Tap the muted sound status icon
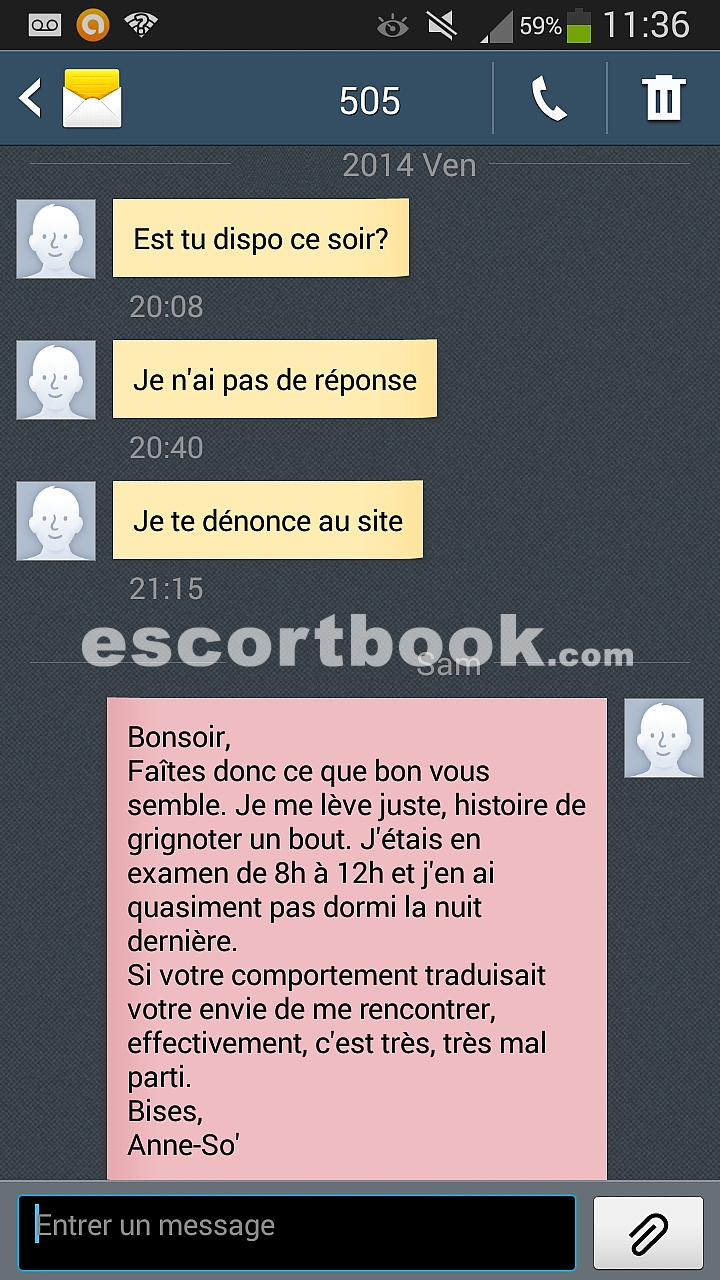 click(x=441, y=26)
